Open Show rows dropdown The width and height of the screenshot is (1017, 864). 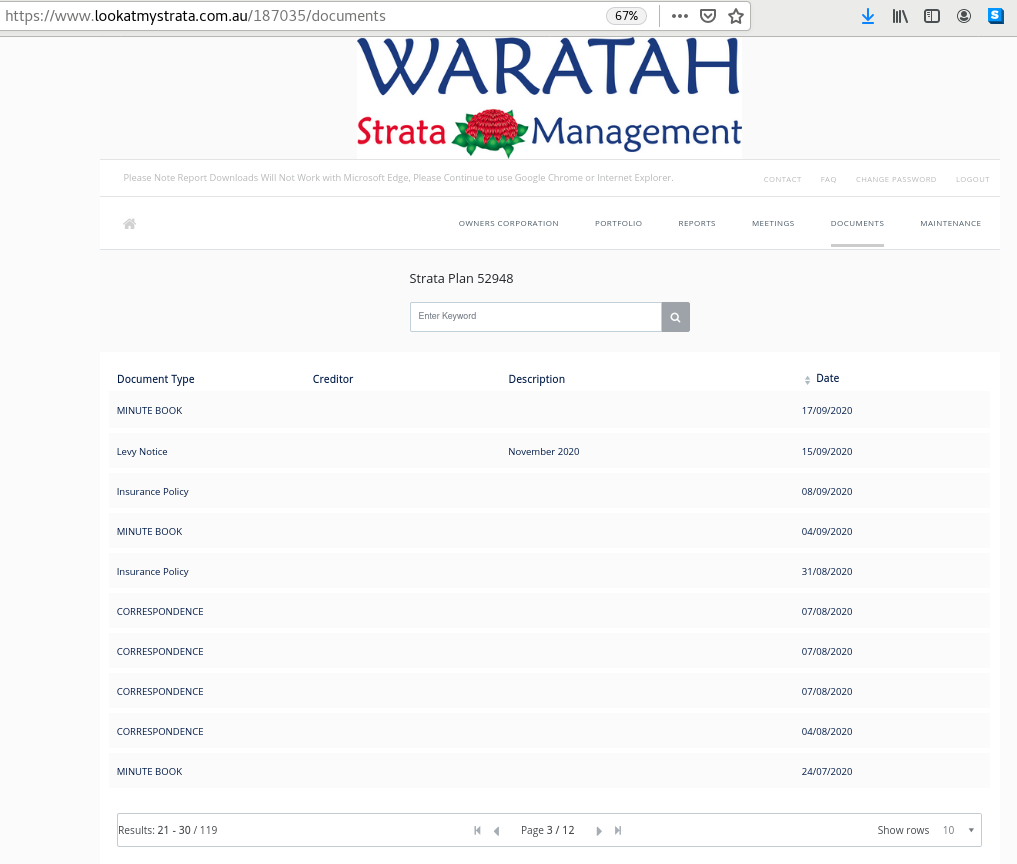point(959,830)
